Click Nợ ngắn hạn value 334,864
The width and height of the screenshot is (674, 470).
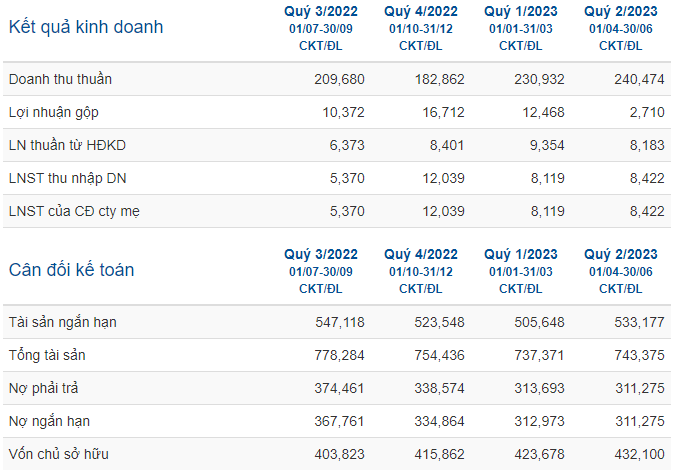pos(439,421)
